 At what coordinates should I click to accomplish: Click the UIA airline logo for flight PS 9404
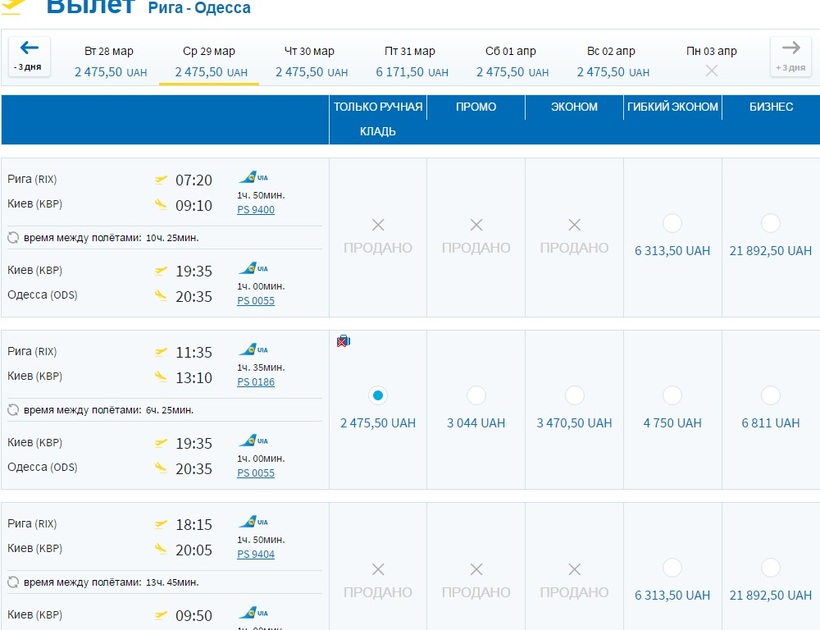(253, 522)
